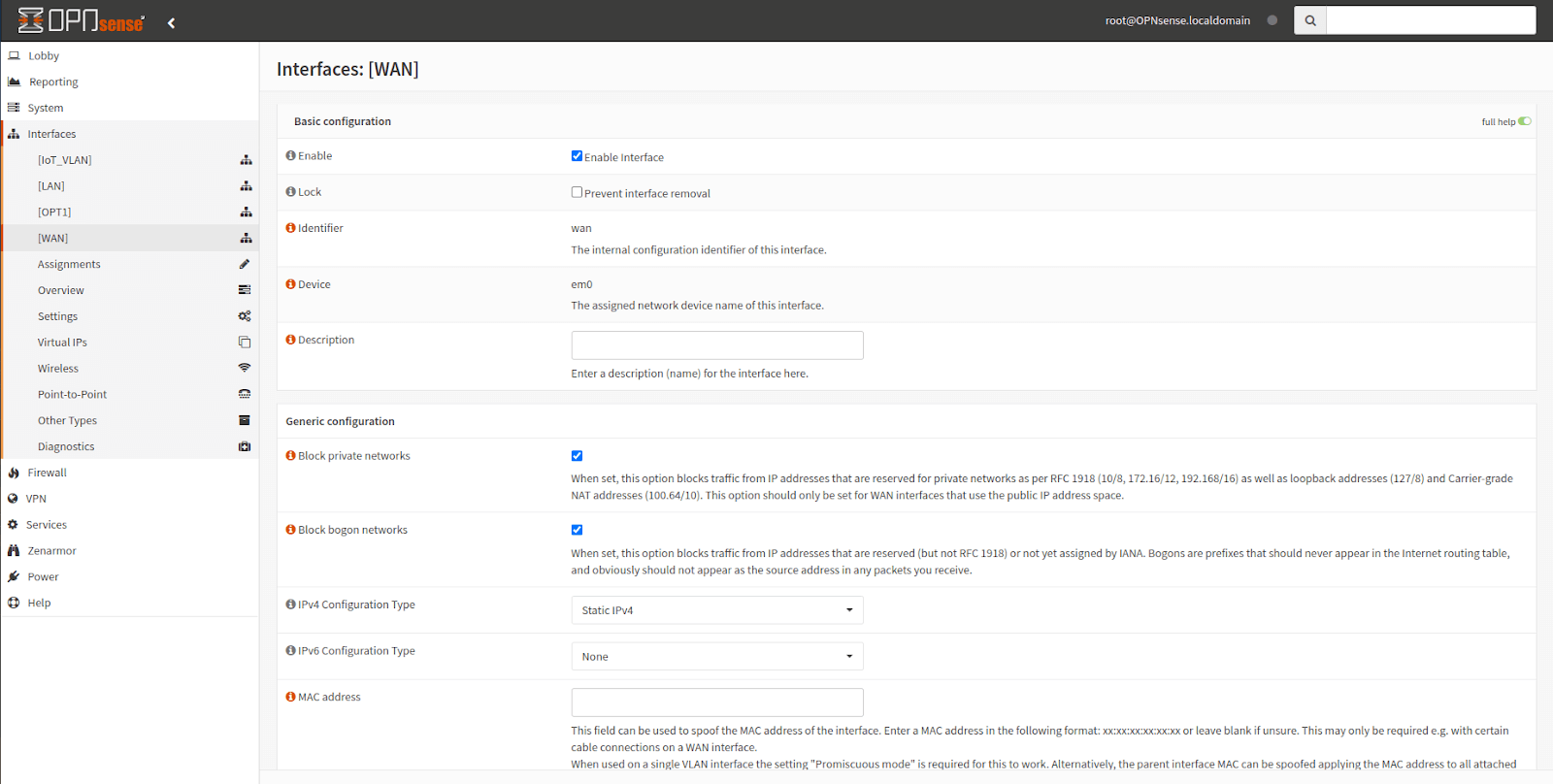The height and width of the screenshot is (784, 1553).
Task: Turn off the full help toggle
Action: click(x=1525, y=121)
